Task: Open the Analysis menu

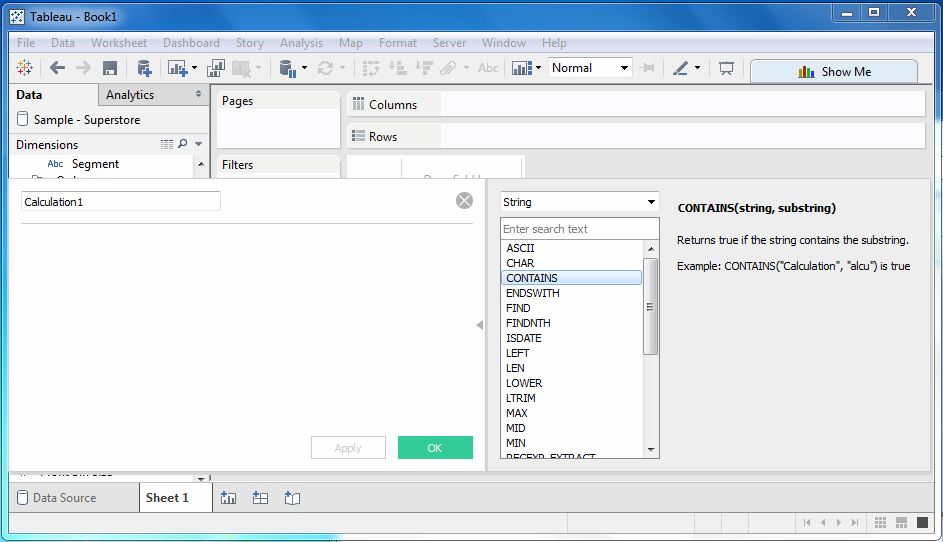Action: click(x=301, y=43)
